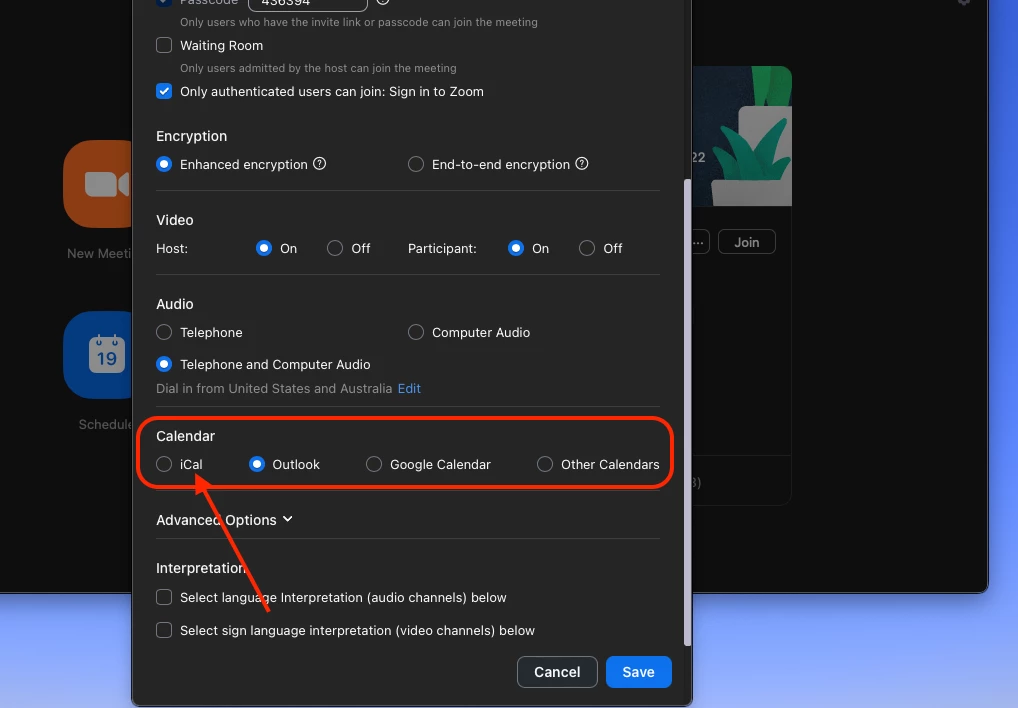This screenshot has width=1018, height=708.
Task: Click the Passcode input field
Action: tap(308, 4)
